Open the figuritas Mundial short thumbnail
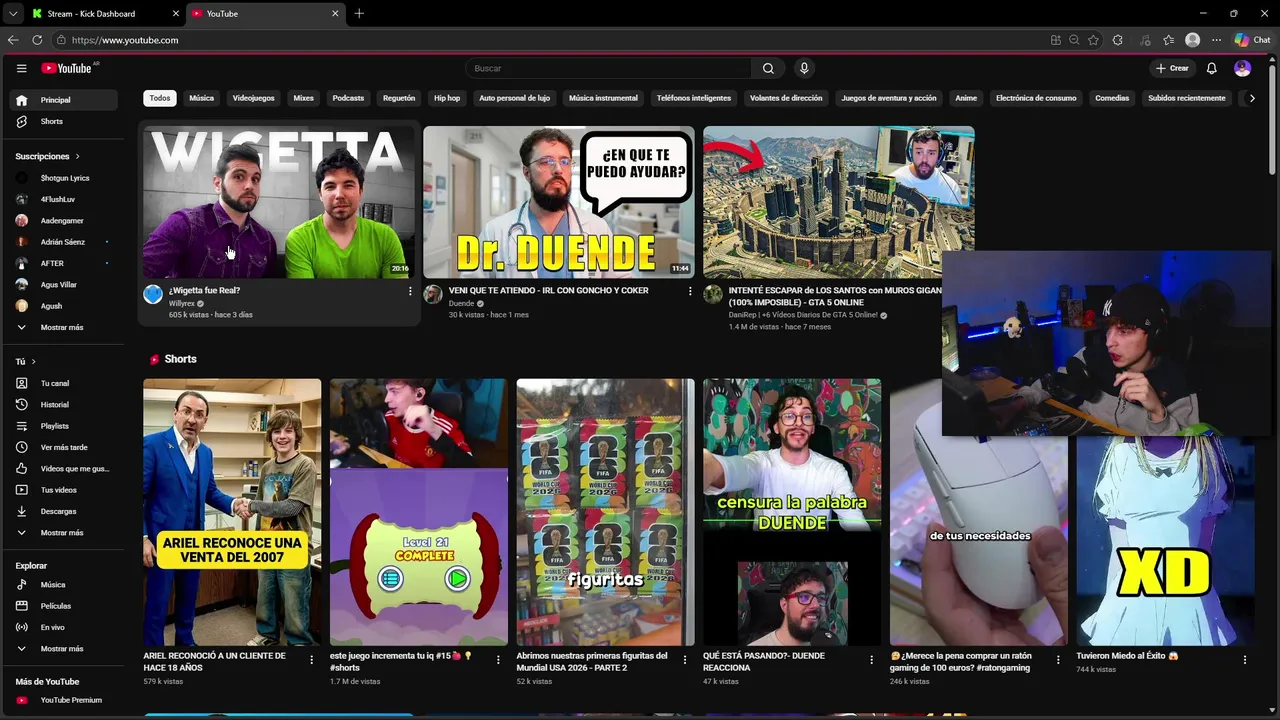This screenshot has height=720, width=1280. tap(605, 512)
